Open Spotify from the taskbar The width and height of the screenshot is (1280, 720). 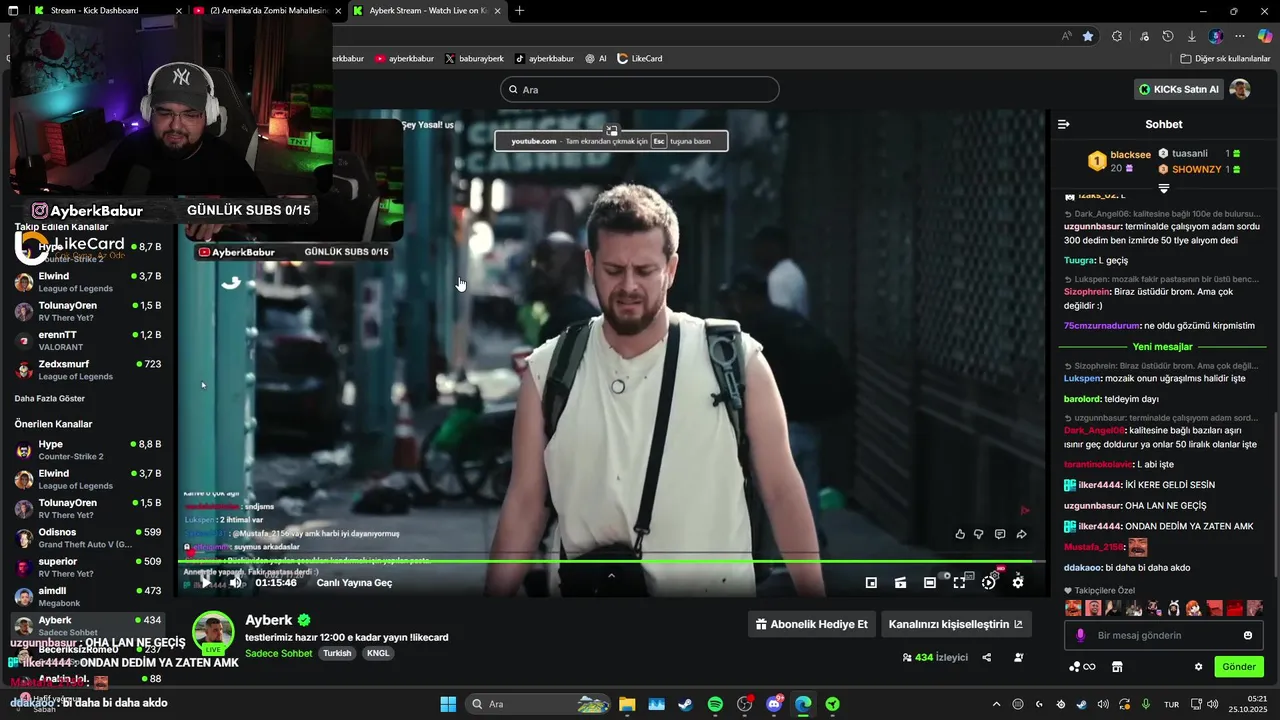tap(715, 704)
